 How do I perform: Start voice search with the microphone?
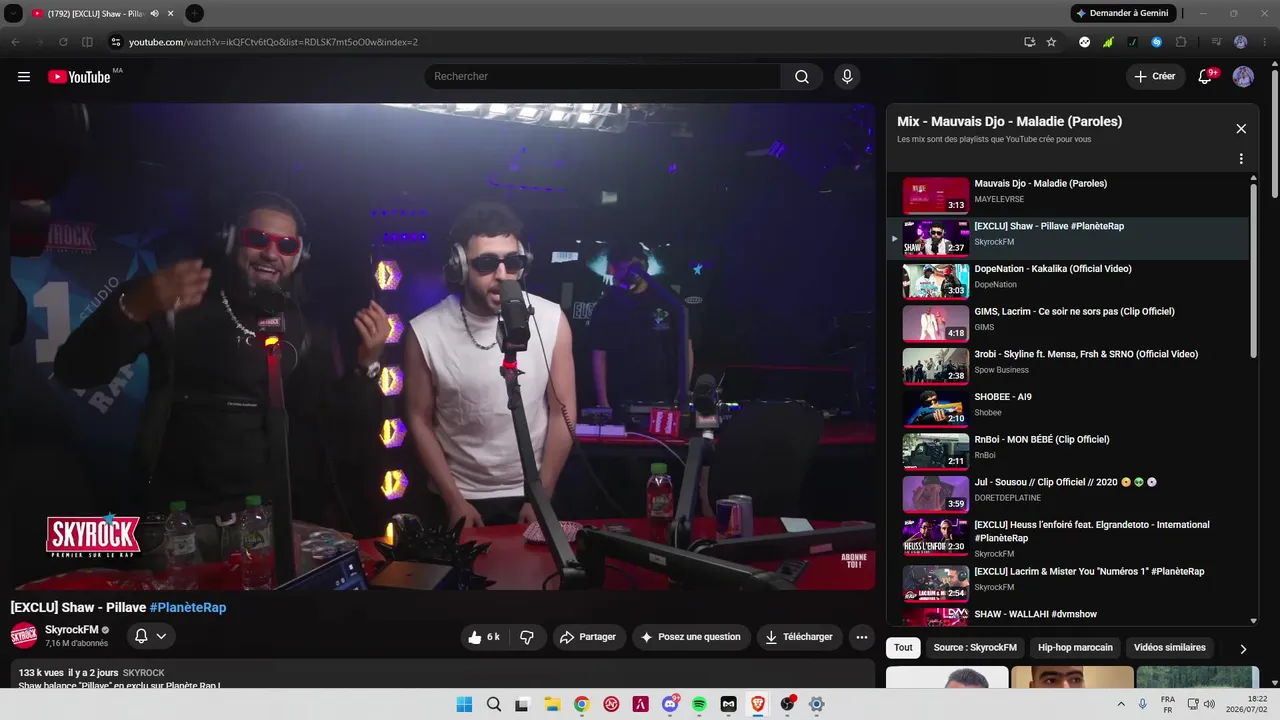coord(847,77)
